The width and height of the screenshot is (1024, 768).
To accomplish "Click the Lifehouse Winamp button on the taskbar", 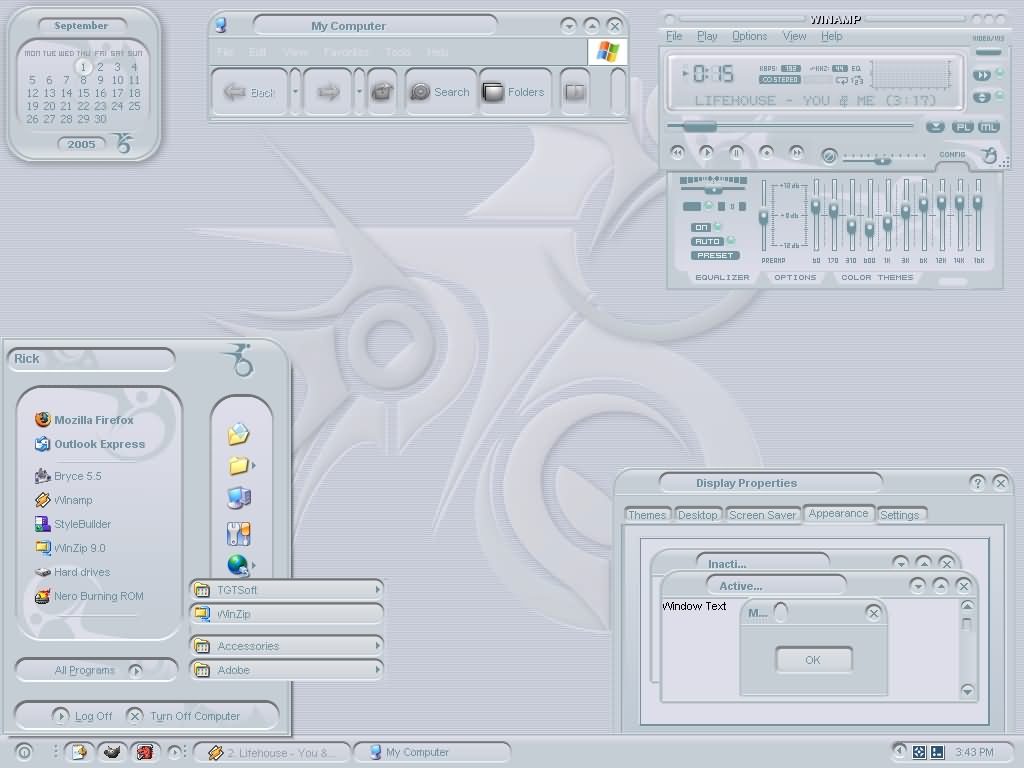I will (x=272, y=752).
